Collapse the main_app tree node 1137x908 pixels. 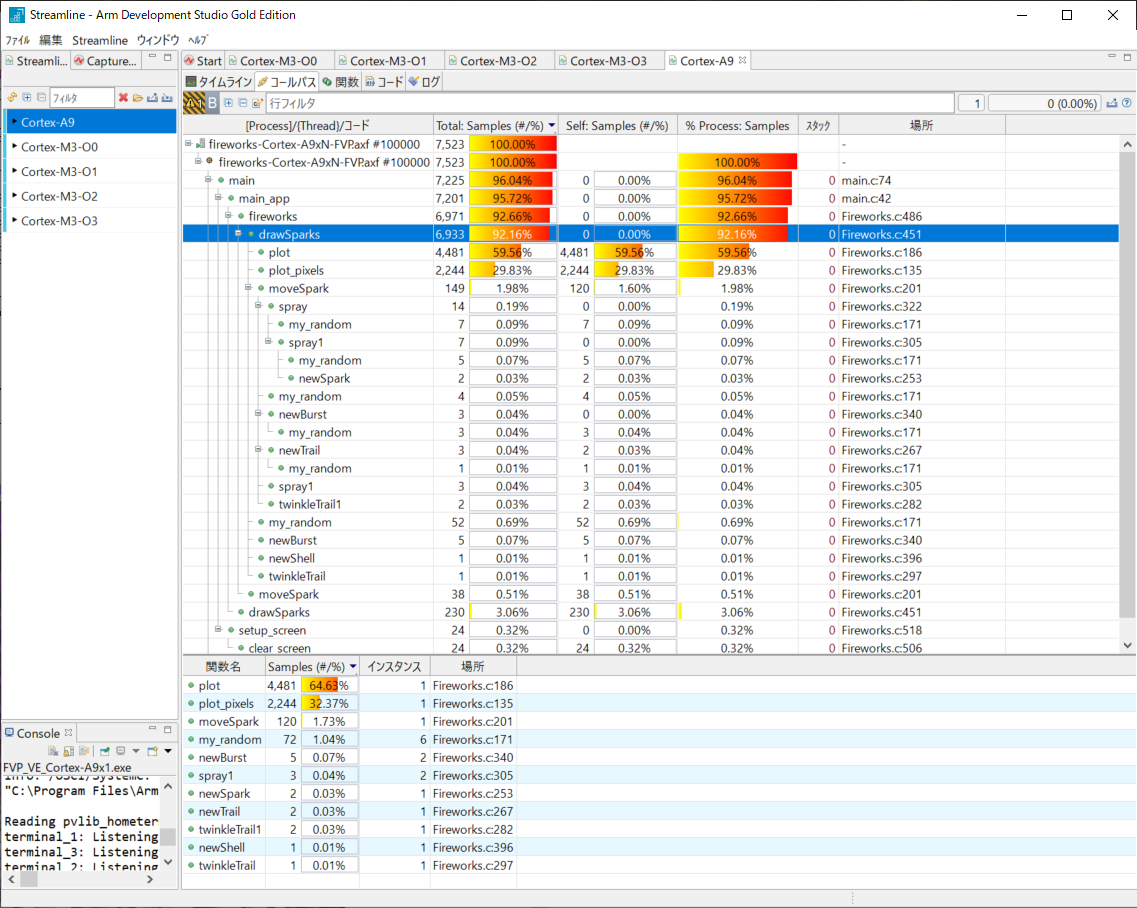[x=218, y=197]
